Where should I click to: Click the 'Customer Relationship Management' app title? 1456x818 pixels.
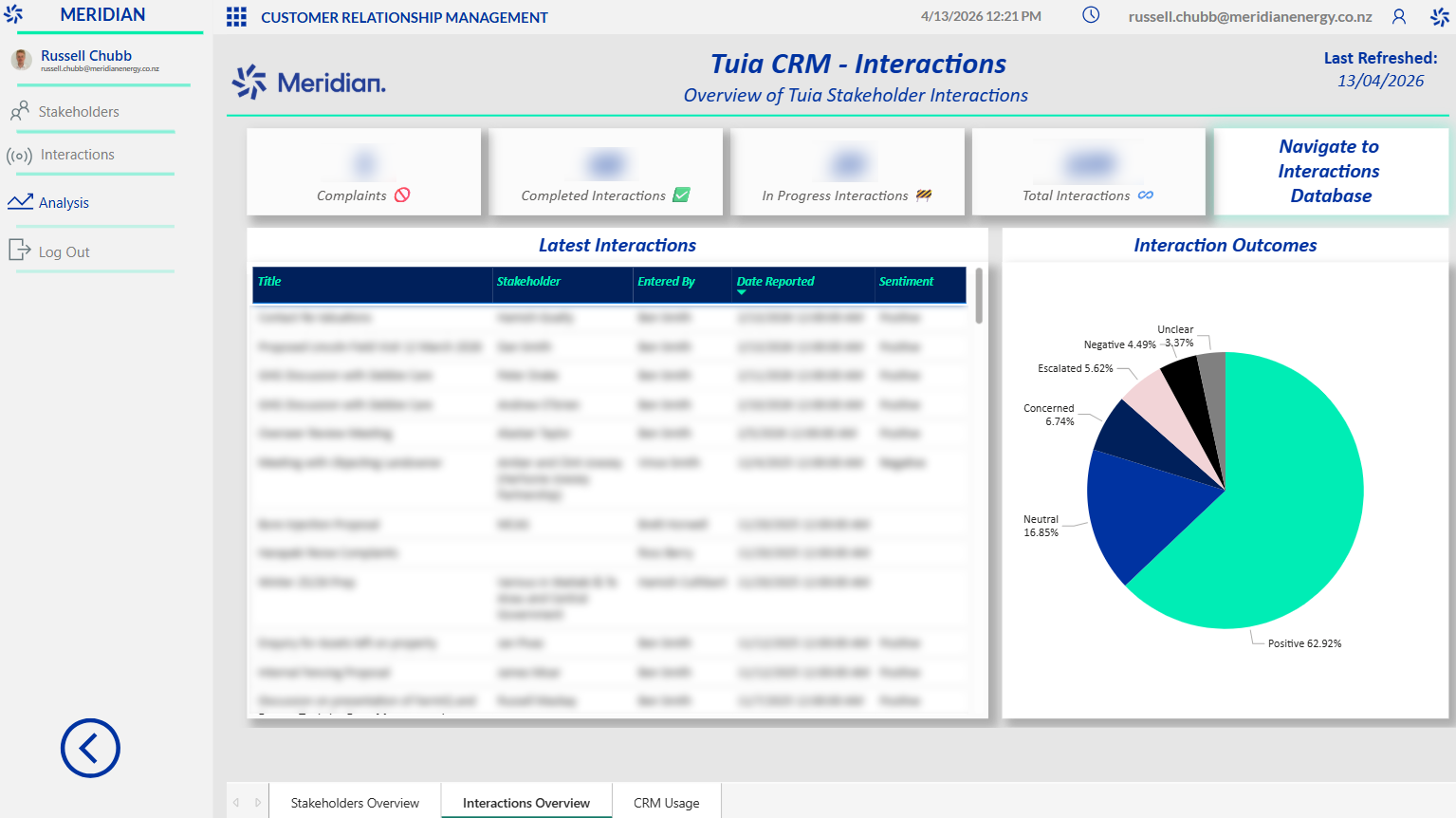click(x=404, y=17)
